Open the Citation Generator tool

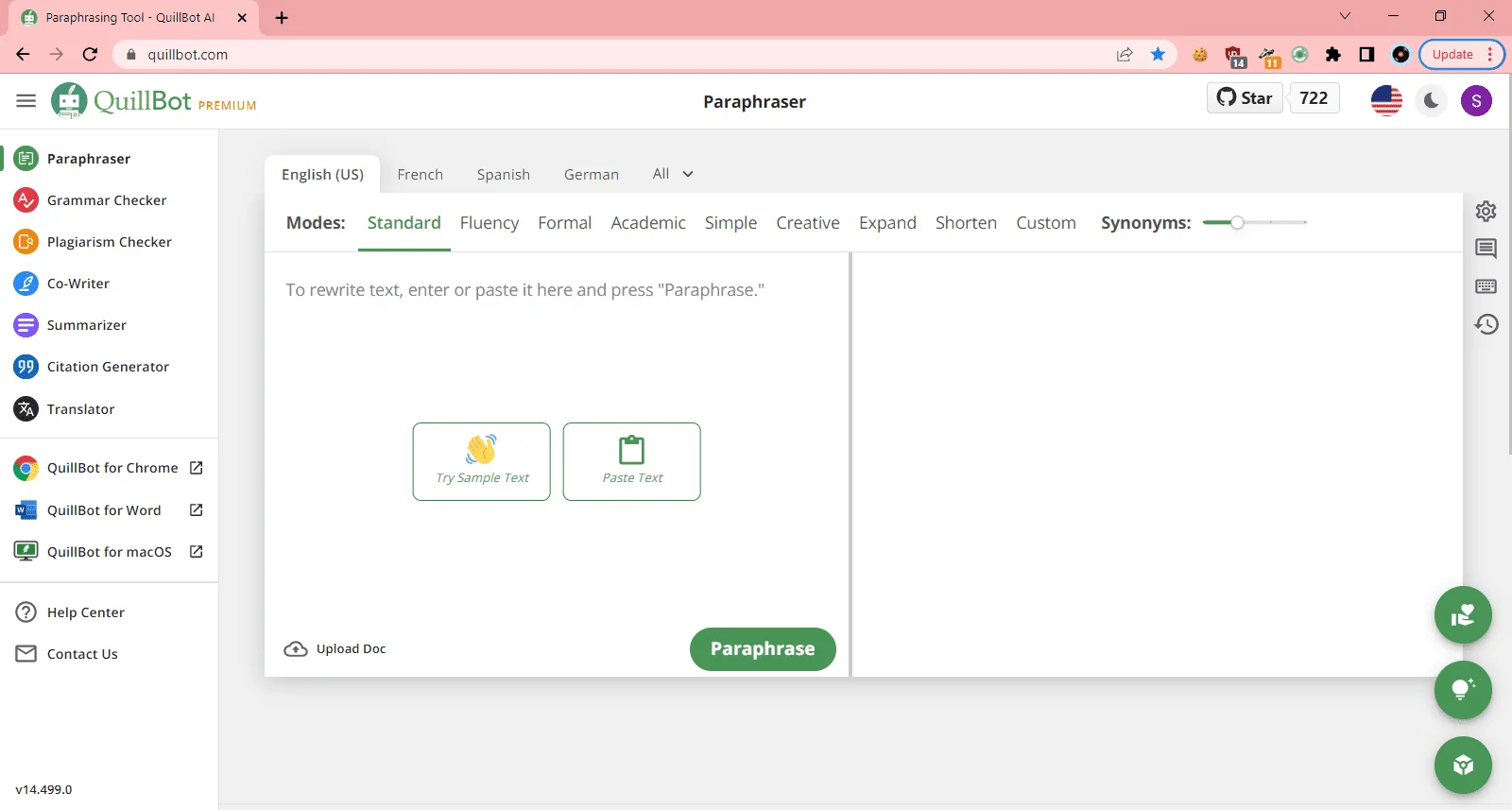108,367
